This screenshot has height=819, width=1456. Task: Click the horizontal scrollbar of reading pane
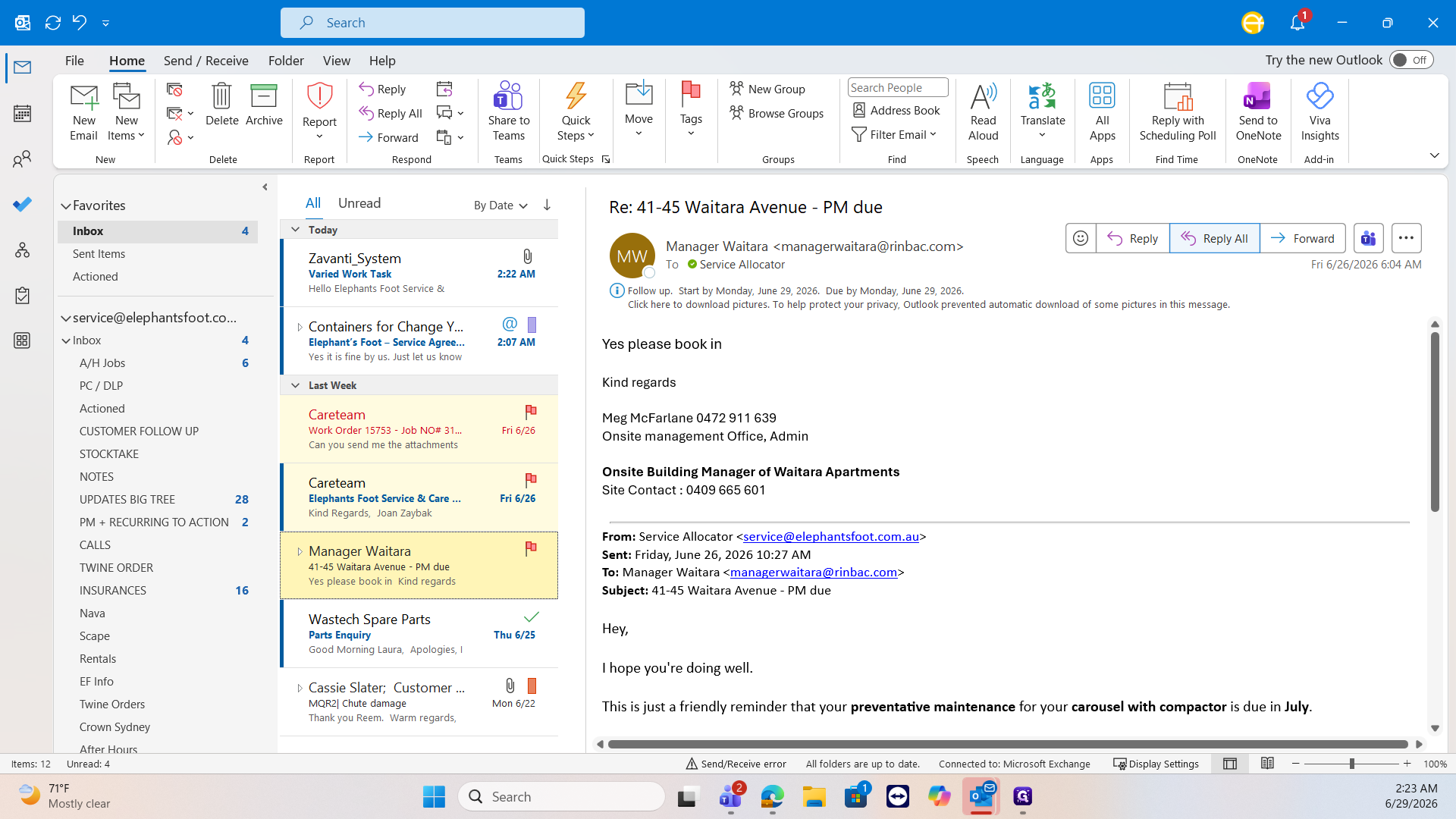coord(1008,744)
